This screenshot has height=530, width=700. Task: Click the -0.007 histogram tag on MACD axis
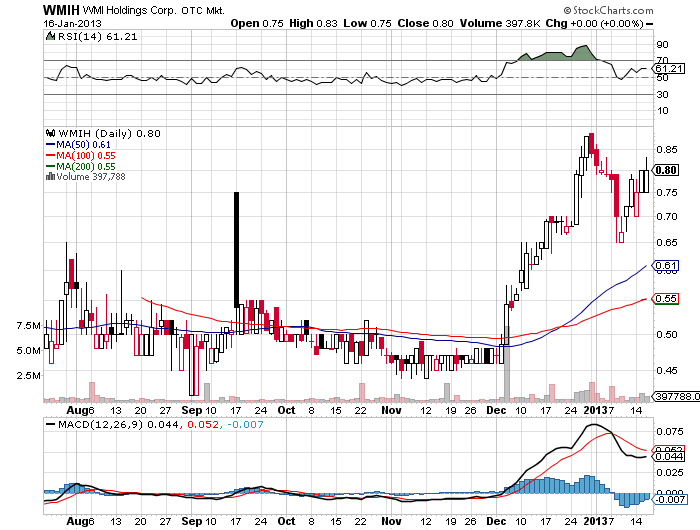669,499
